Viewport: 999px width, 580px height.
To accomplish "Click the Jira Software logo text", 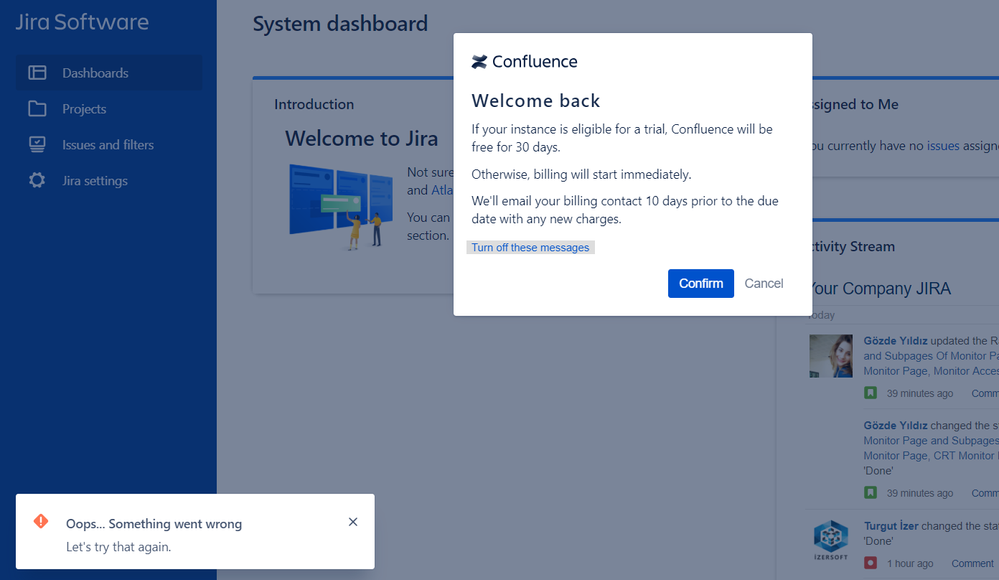I will click(82, 22).
